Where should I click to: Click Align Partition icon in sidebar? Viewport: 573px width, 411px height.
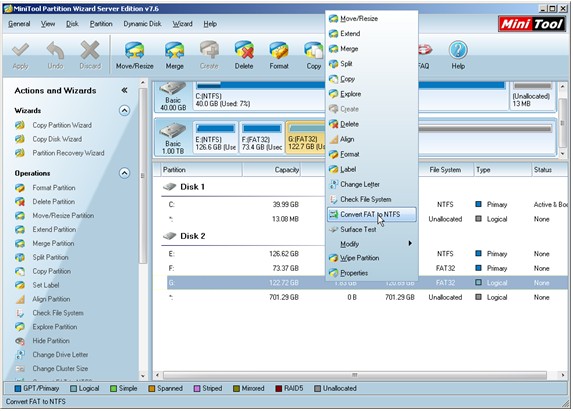click(x=20, y=299)
